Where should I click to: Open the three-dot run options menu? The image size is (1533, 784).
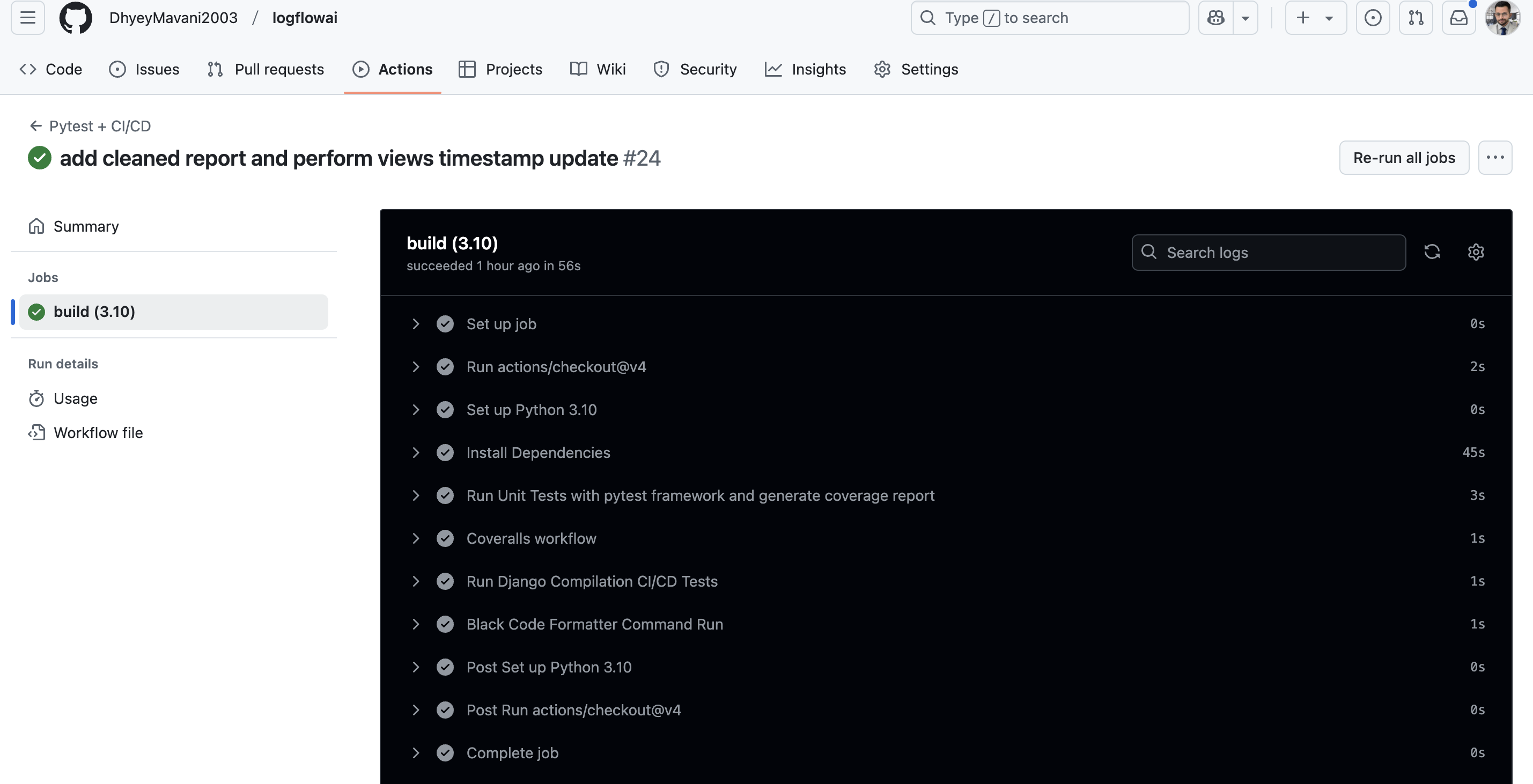coord(1494,158)
